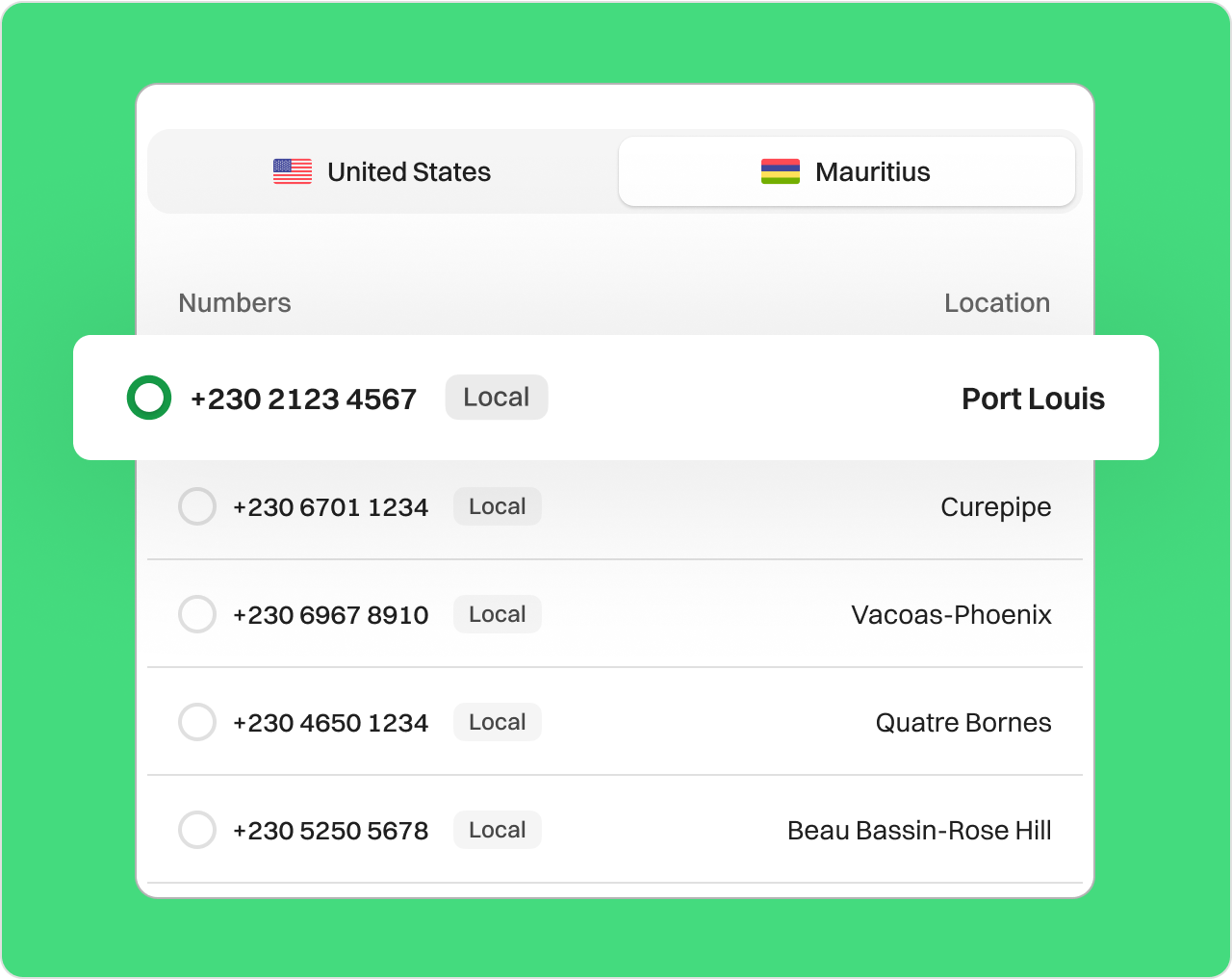Select the +230 2123 4567 radio button
The width and height of the screenshot is (1232, 979).
149,398
